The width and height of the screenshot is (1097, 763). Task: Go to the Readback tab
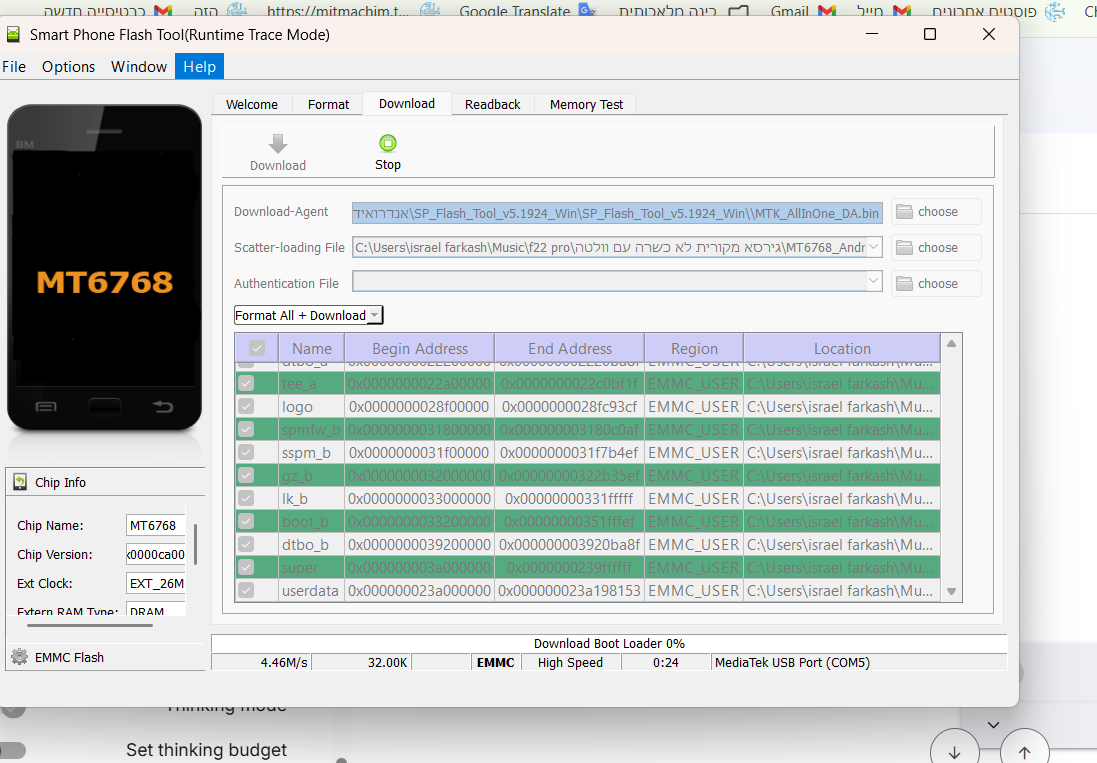click(493, 104)
